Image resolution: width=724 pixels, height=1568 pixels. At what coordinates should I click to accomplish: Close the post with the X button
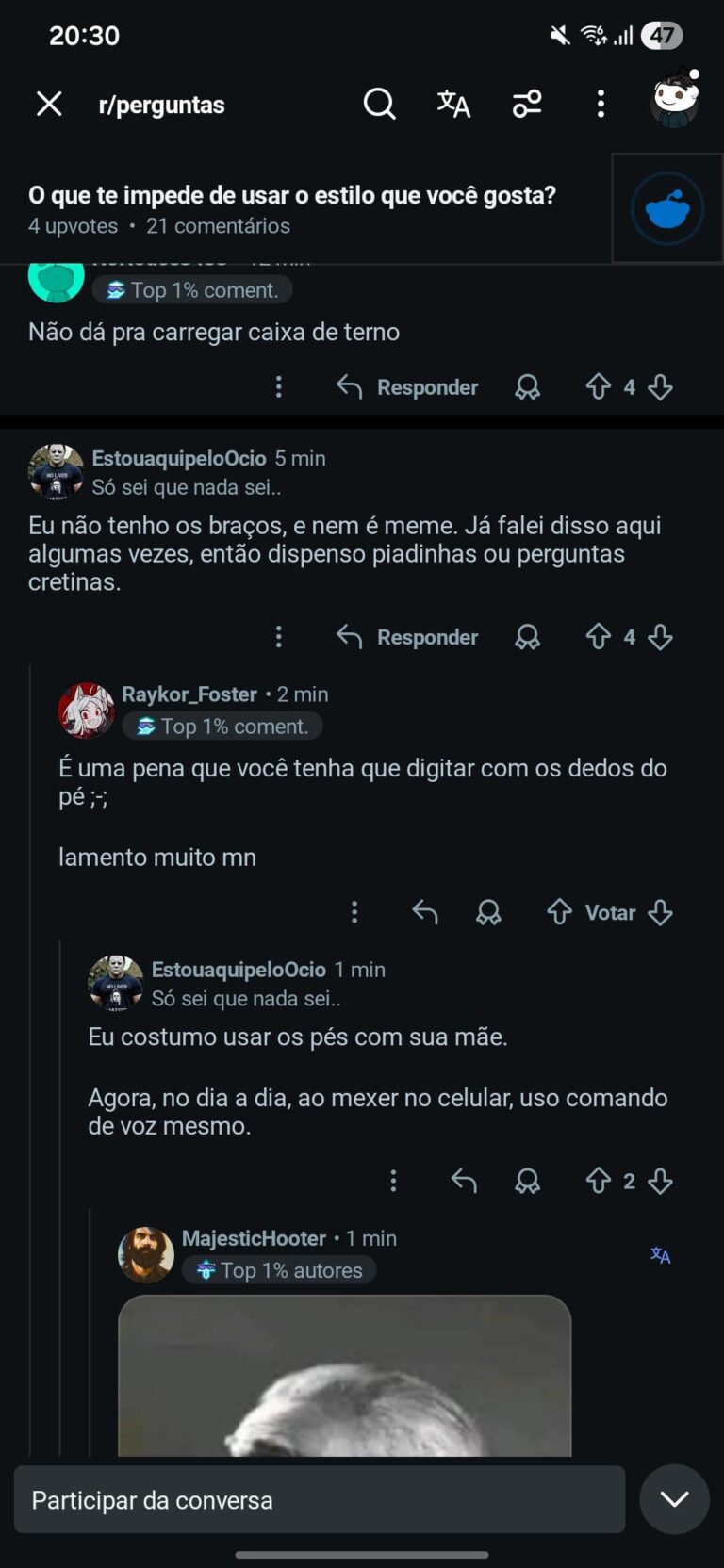(x=49, y=104)
